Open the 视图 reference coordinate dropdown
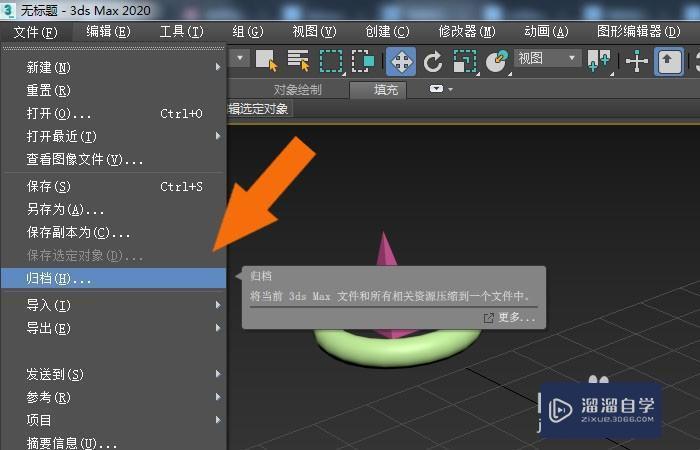Viewport: 700px width, 450px height. tap(548, 58)
